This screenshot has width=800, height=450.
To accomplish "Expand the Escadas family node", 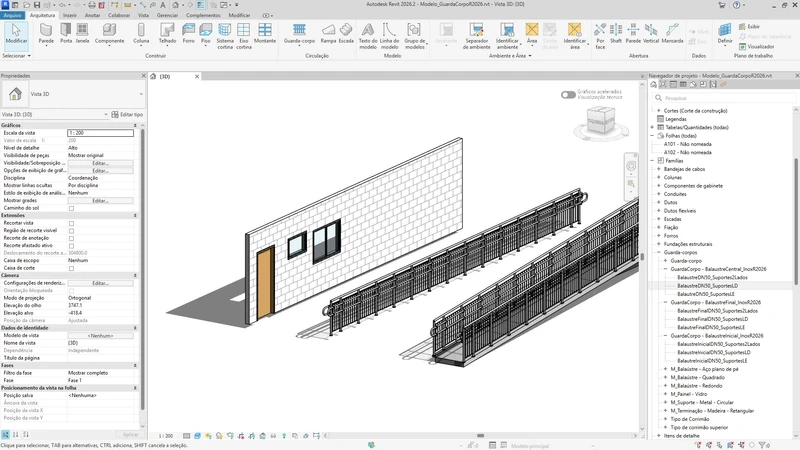I will point(659,219).
